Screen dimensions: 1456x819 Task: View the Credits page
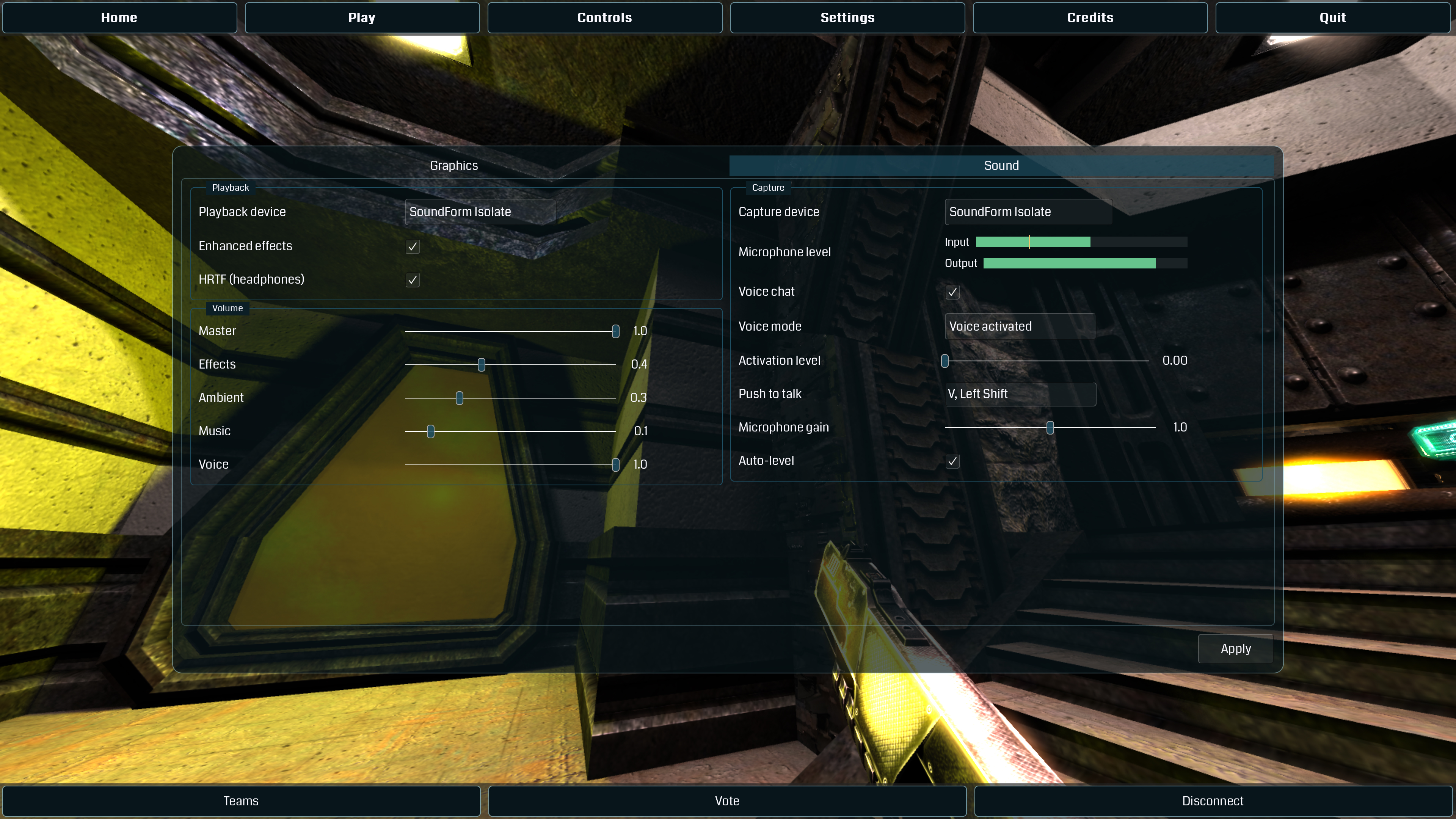1090,17
